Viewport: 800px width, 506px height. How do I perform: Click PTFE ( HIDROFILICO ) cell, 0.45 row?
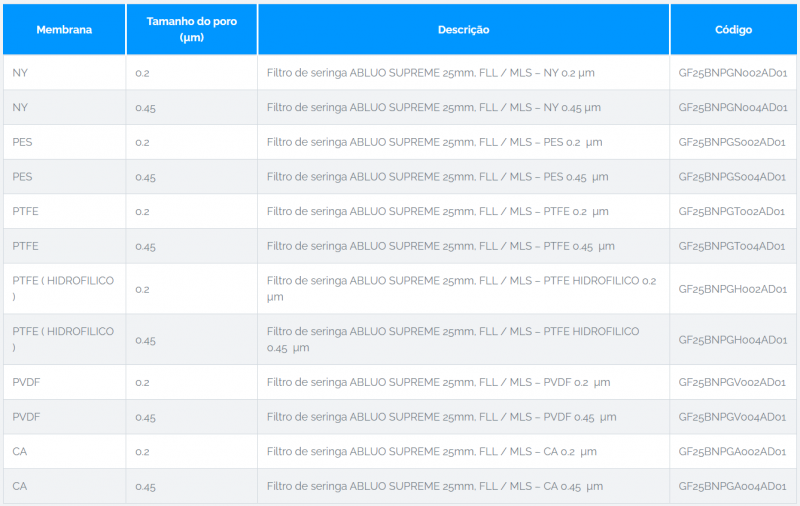(x=63, y=340)
